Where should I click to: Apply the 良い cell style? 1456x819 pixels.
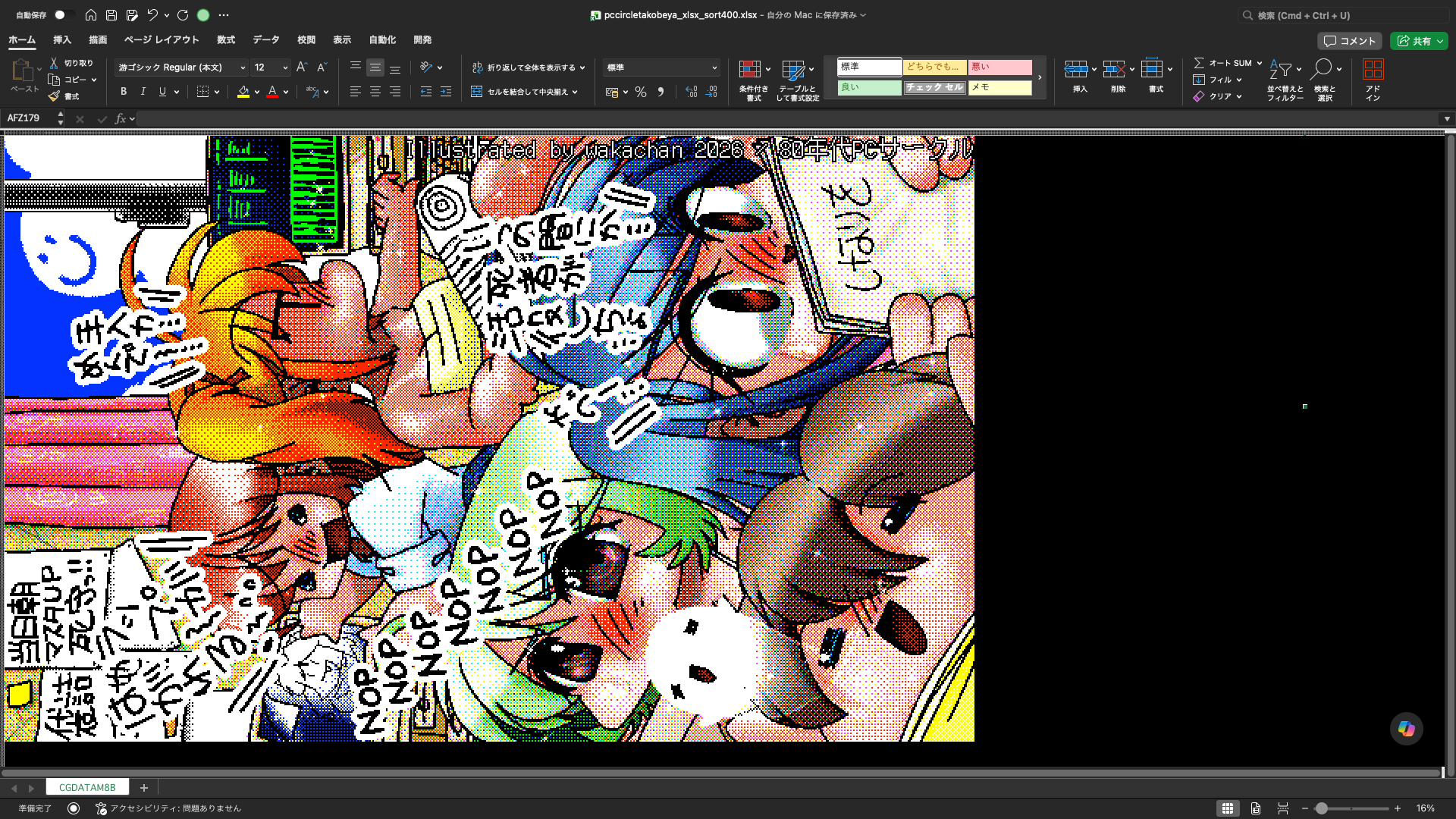[870, 87]
